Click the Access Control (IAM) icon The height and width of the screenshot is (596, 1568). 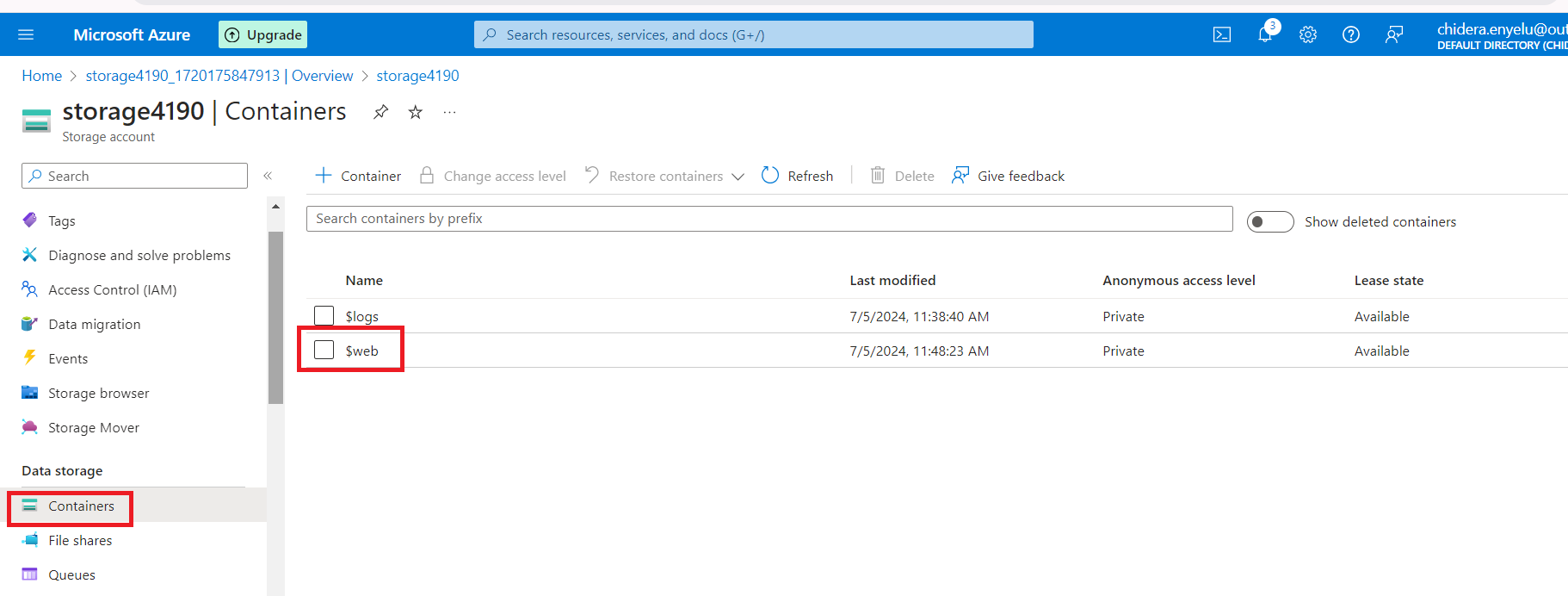29,289
